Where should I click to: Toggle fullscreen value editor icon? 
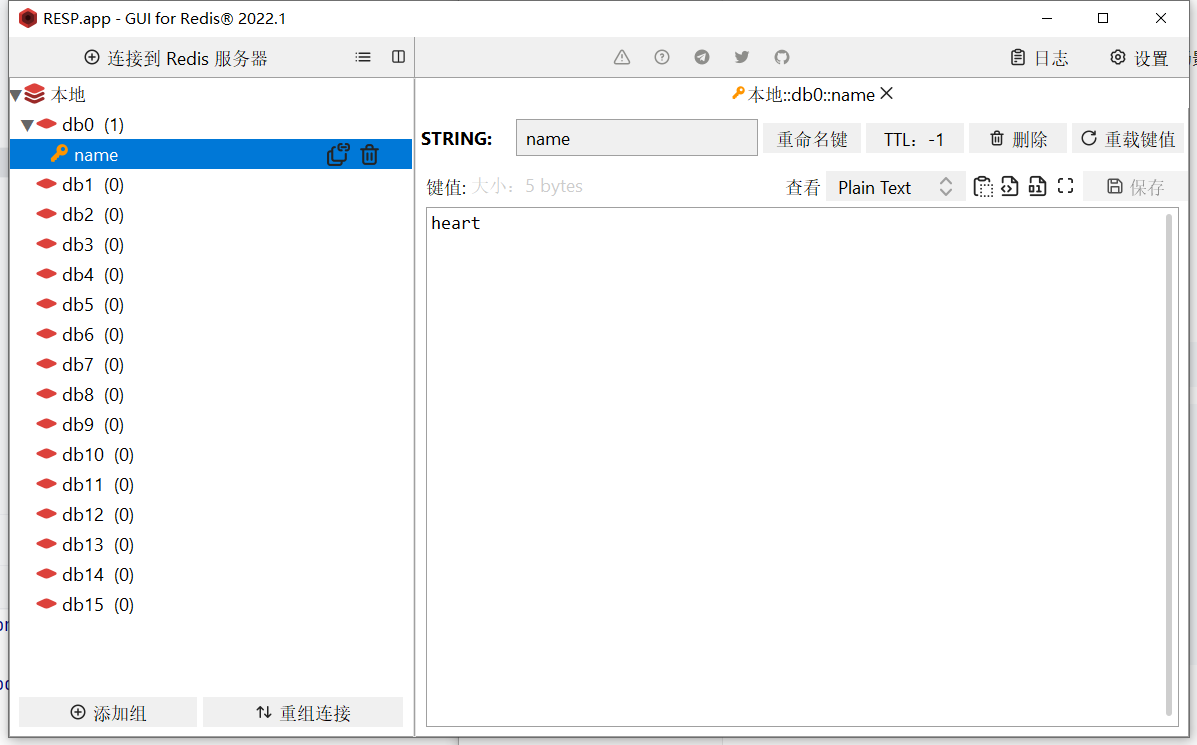(1066, 185)
